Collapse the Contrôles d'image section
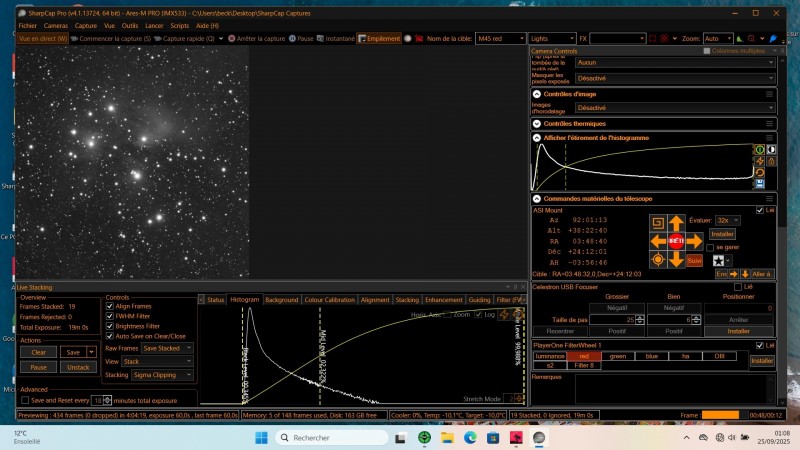Viewport: 800px width, 450px height. (537, 94)
